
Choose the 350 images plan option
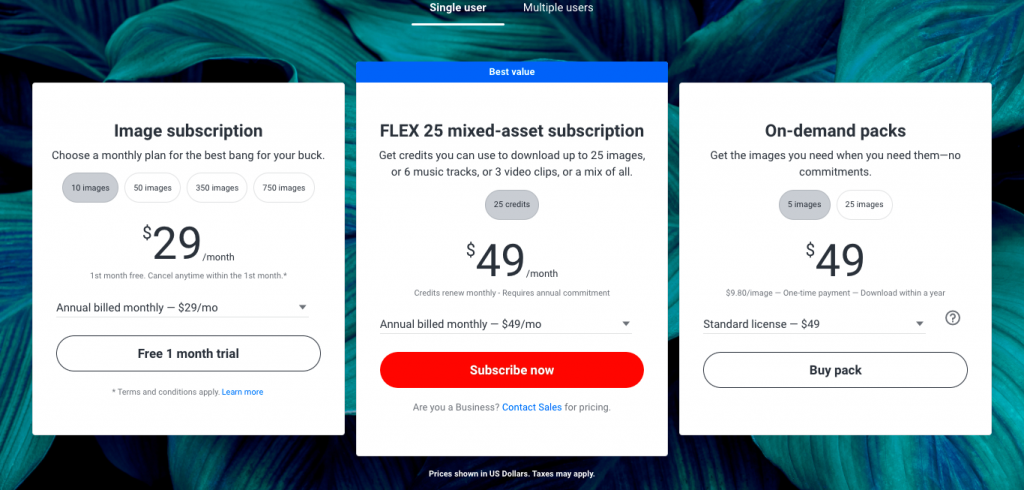218,188
